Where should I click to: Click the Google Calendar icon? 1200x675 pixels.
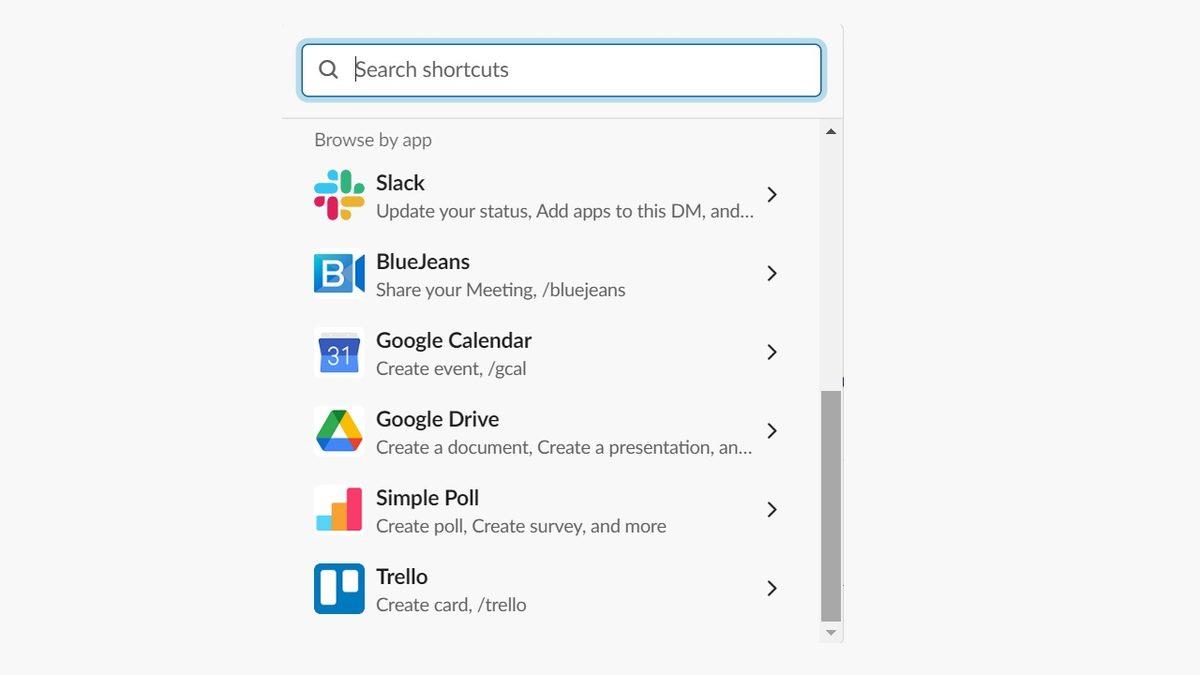[x=338, y=352]
